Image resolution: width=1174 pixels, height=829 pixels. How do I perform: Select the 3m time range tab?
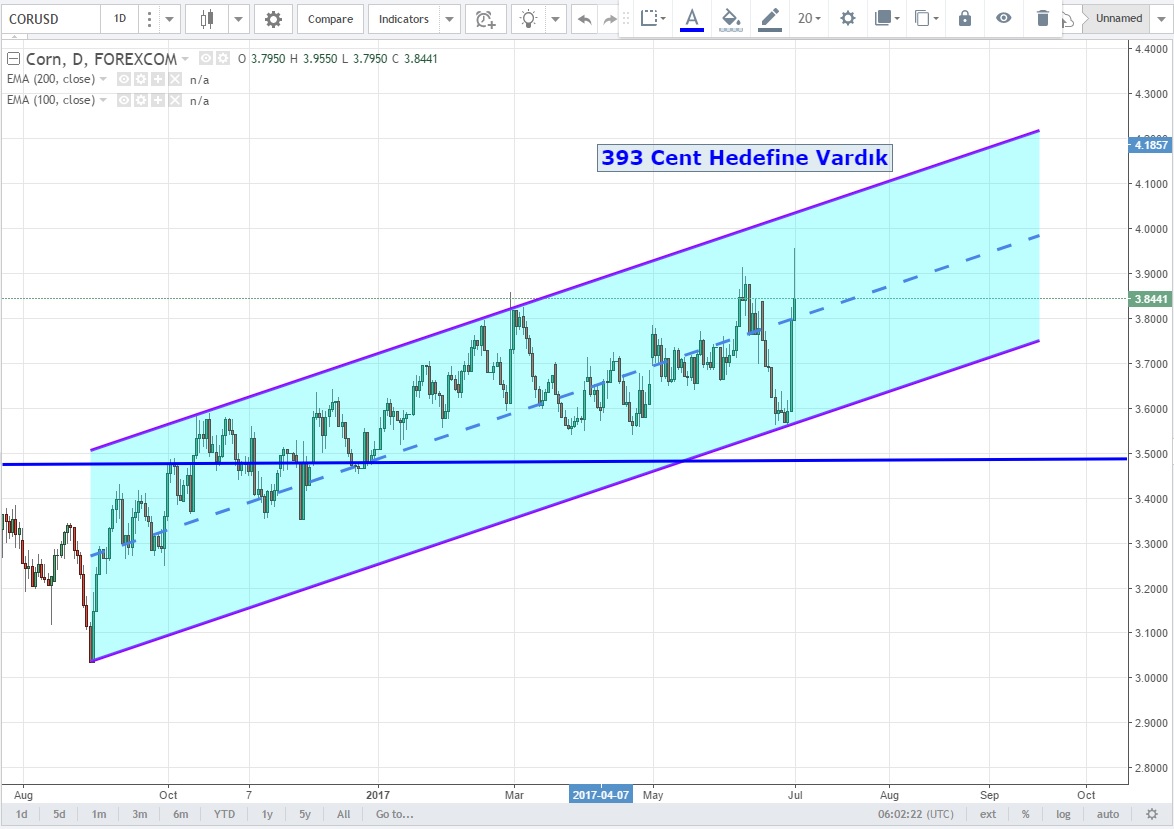coord(139,814)
